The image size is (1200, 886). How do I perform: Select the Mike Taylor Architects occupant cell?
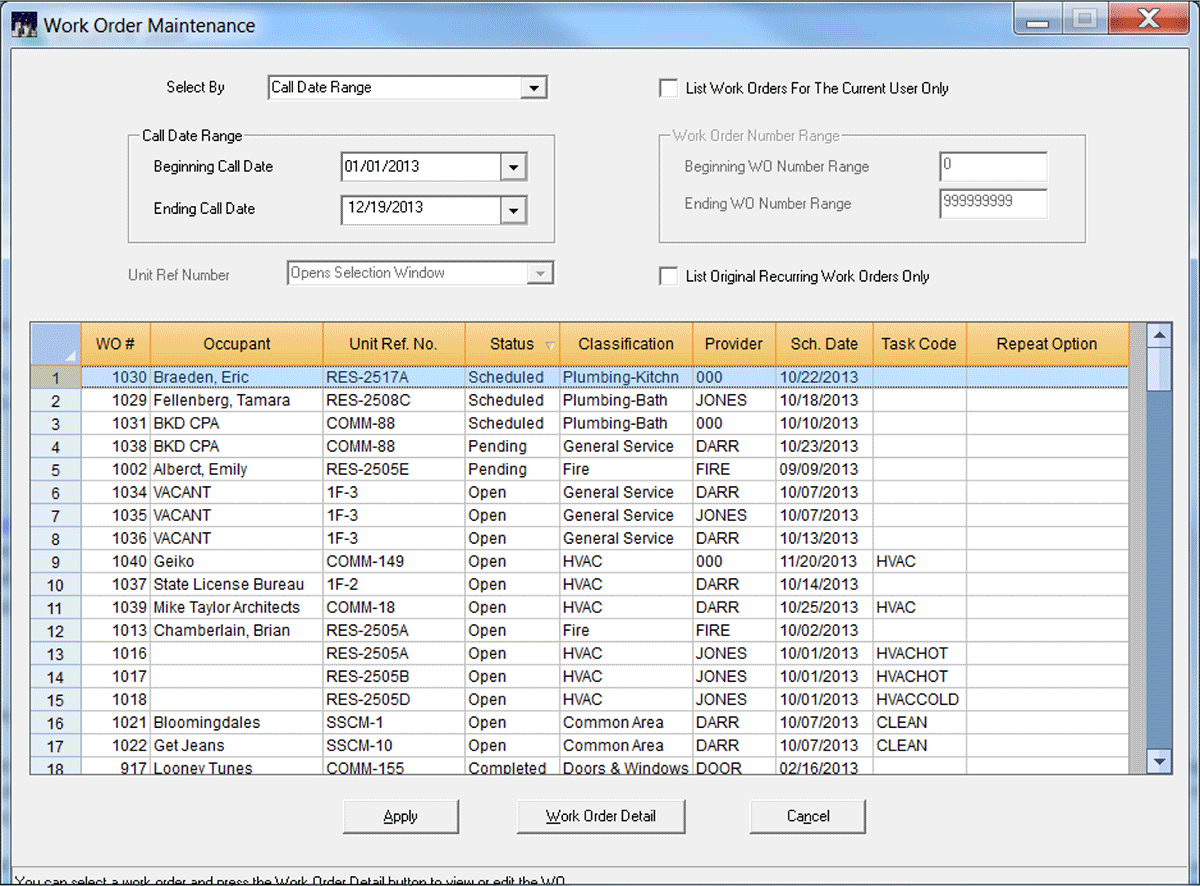click(237, 608)
